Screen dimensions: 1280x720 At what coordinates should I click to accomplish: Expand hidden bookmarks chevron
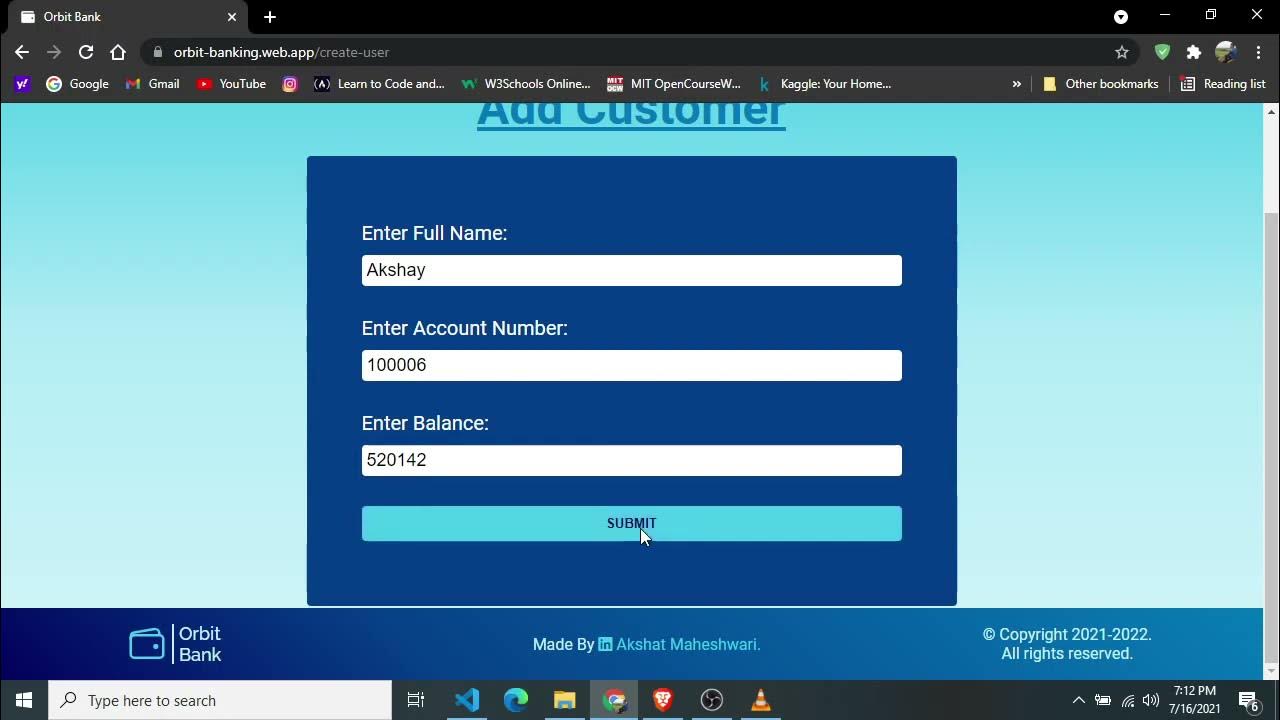coord(1016,84)
